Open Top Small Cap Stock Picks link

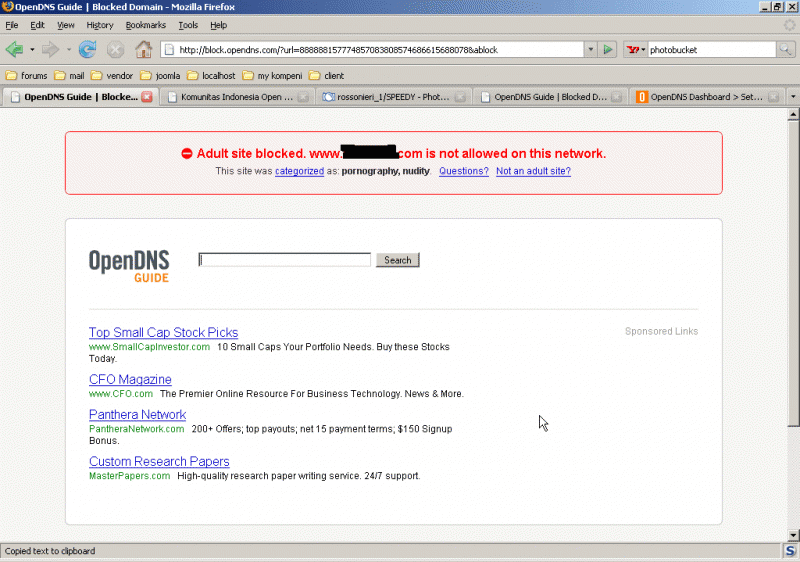pos(163,333)
